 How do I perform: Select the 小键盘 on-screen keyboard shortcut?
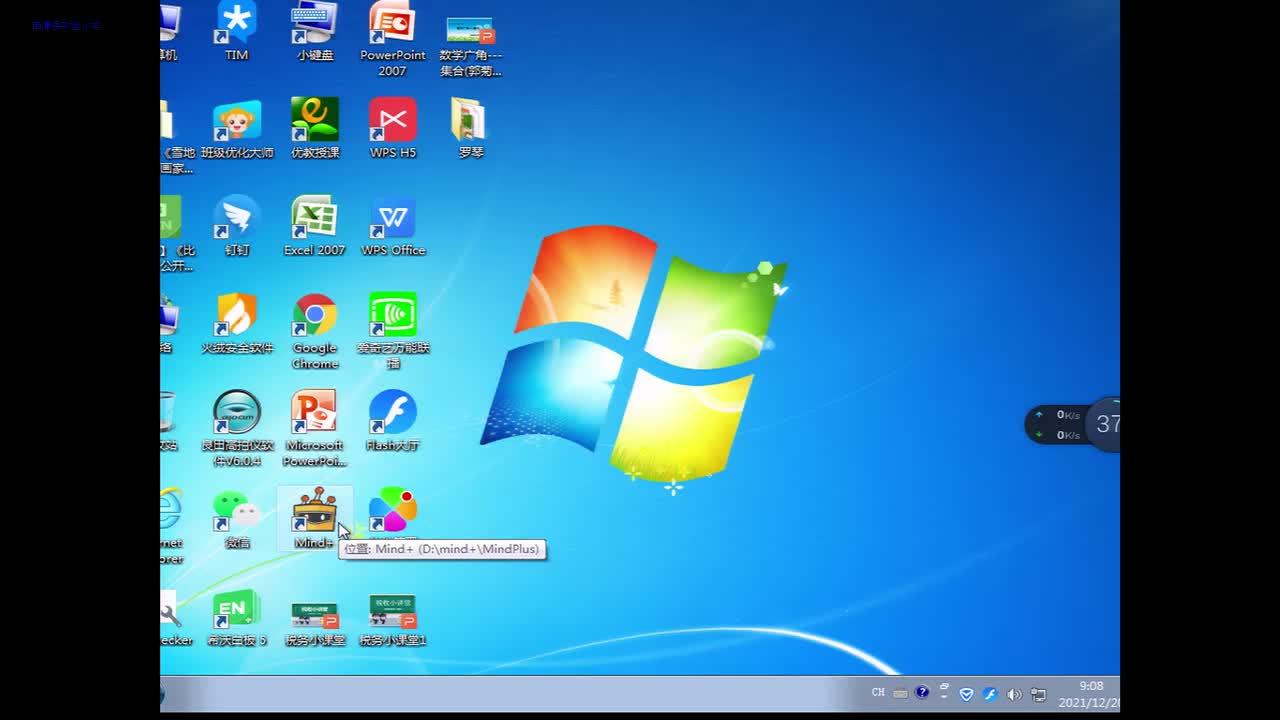(x=315, y=31)
